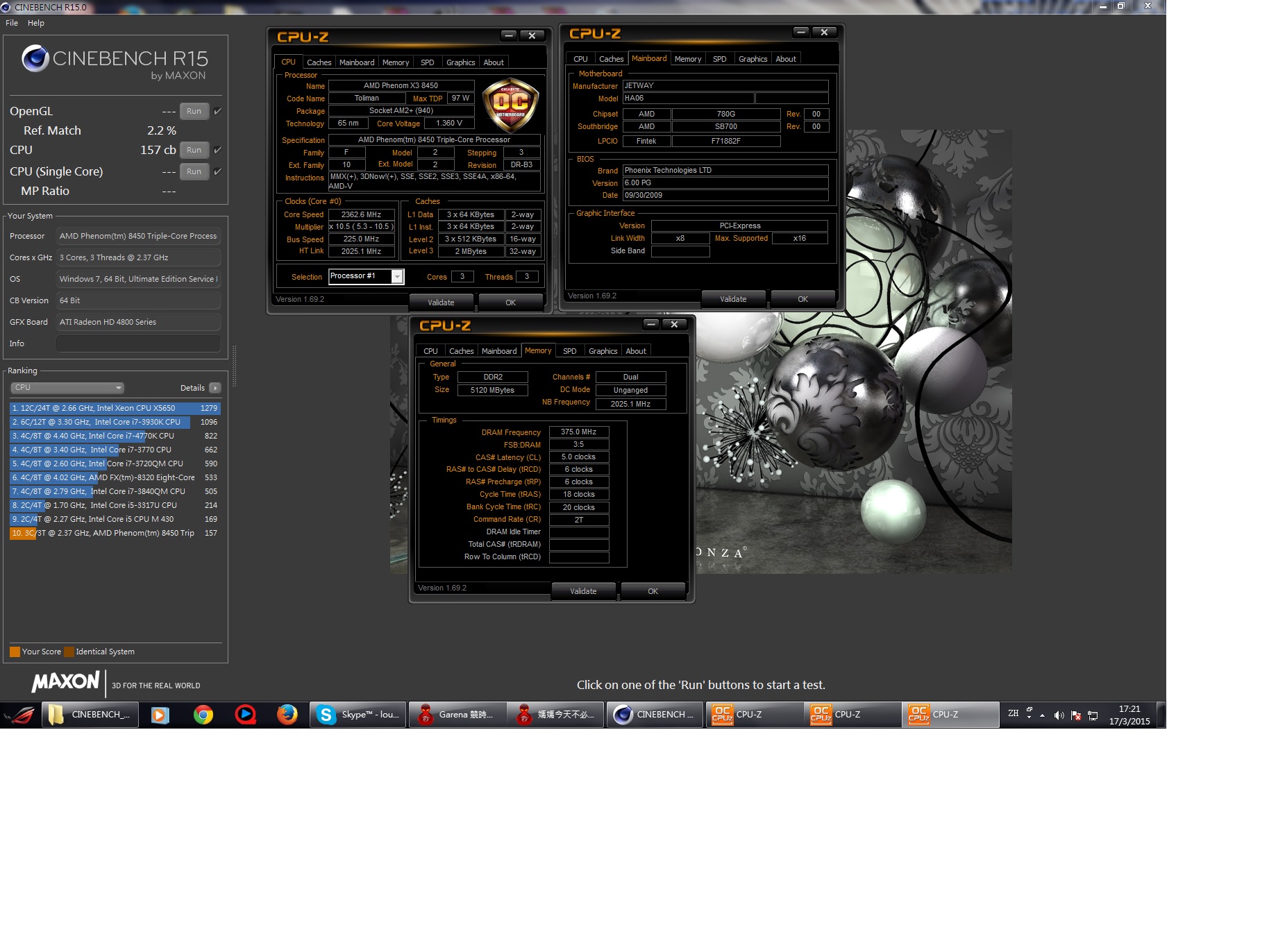Run the CPU benchmark
Image resolution: width=1269 pixels, height=952 pixels.
tap(194, 150)
